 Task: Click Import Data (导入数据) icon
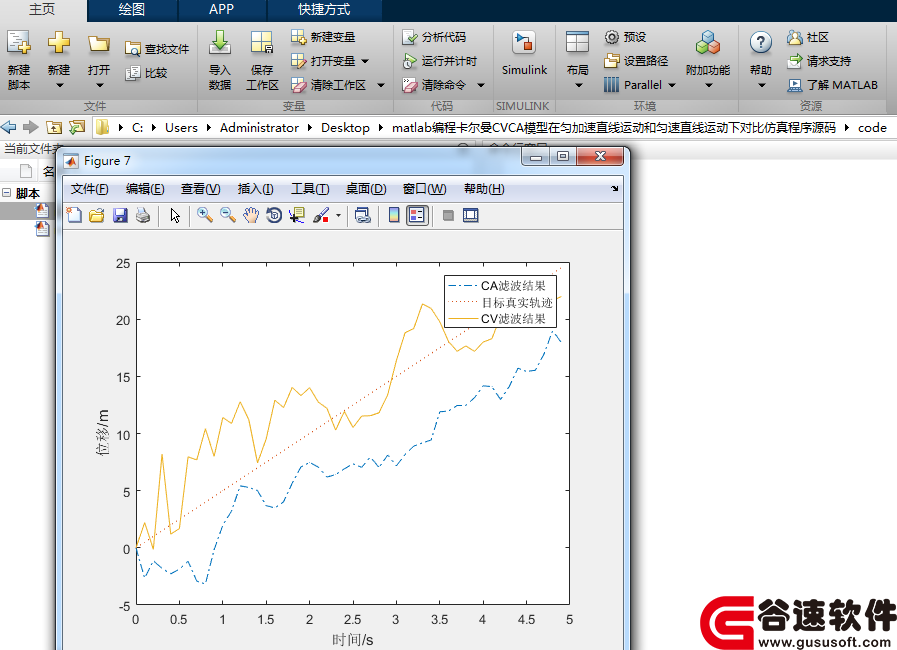[x=220, y=43]
